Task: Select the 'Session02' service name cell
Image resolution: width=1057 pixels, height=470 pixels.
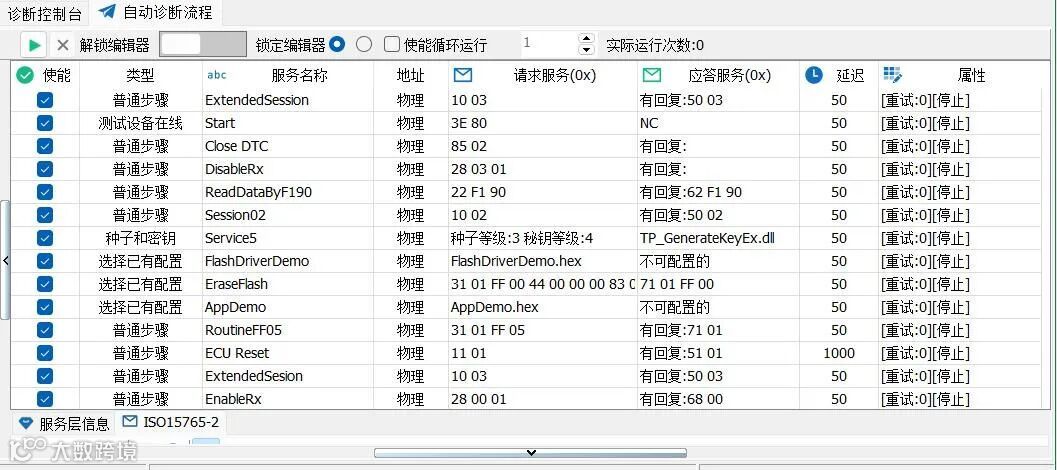Action: [288, 215]
